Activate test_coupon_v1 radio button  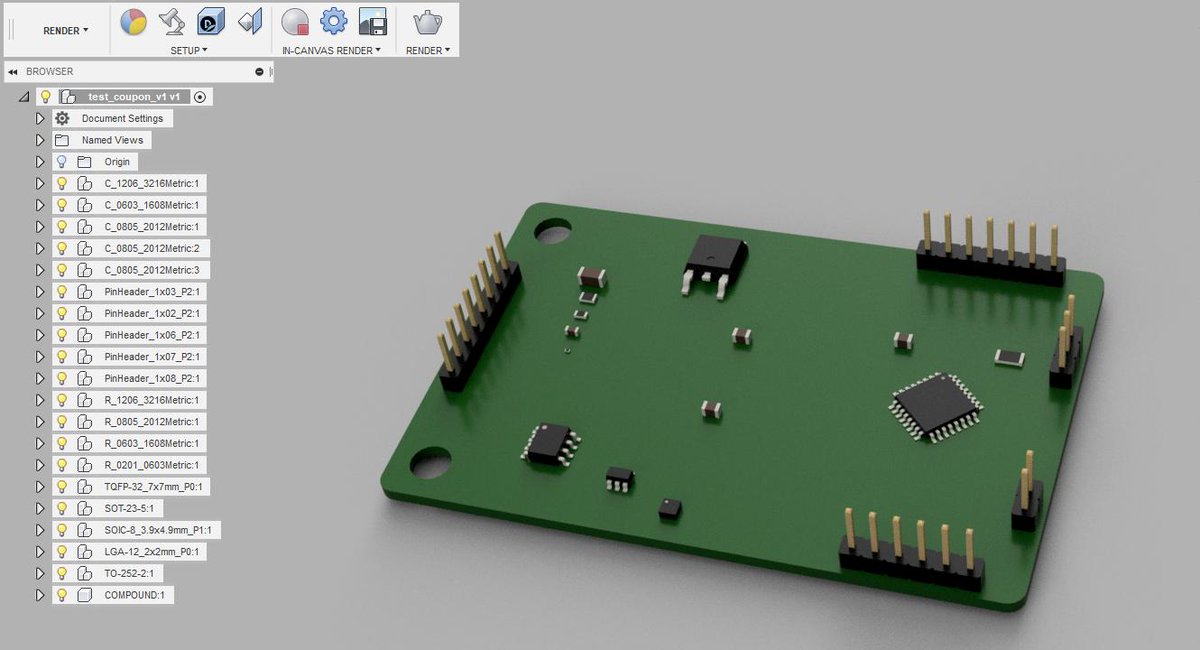coord(200,97)
